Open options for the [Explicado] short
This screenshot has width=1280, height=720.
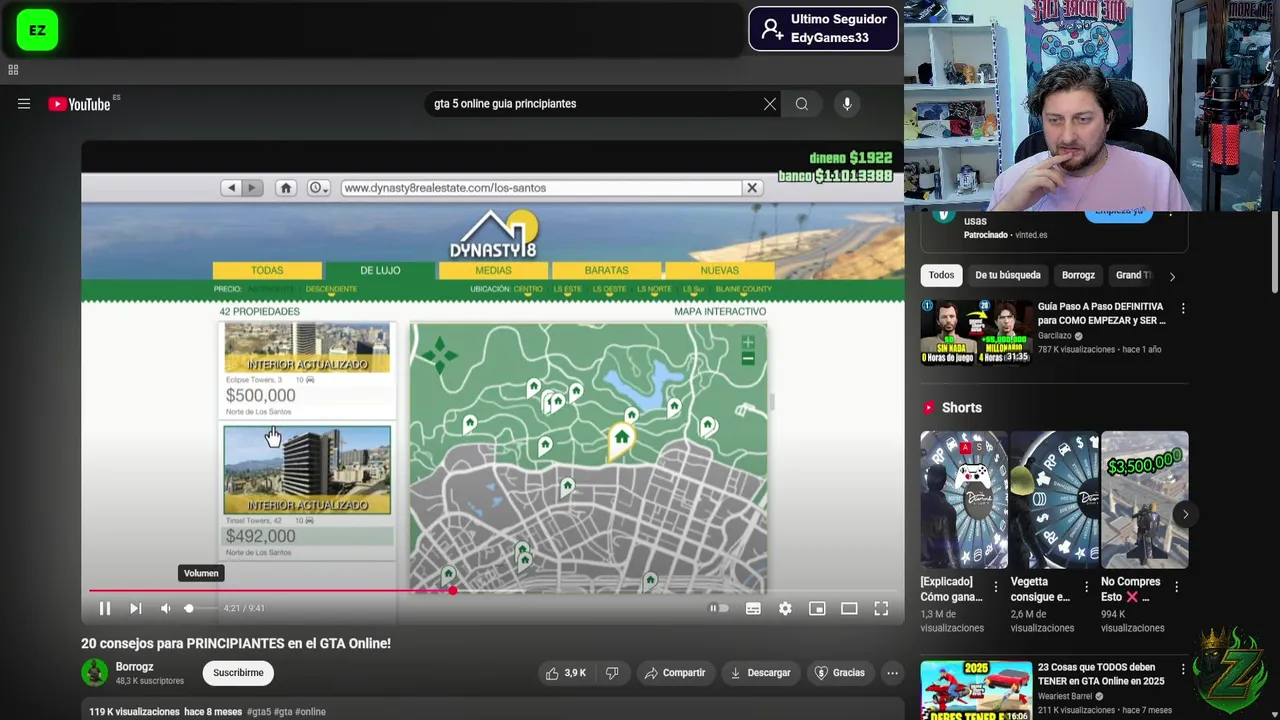pyautogui.click(x=995, y=587)
